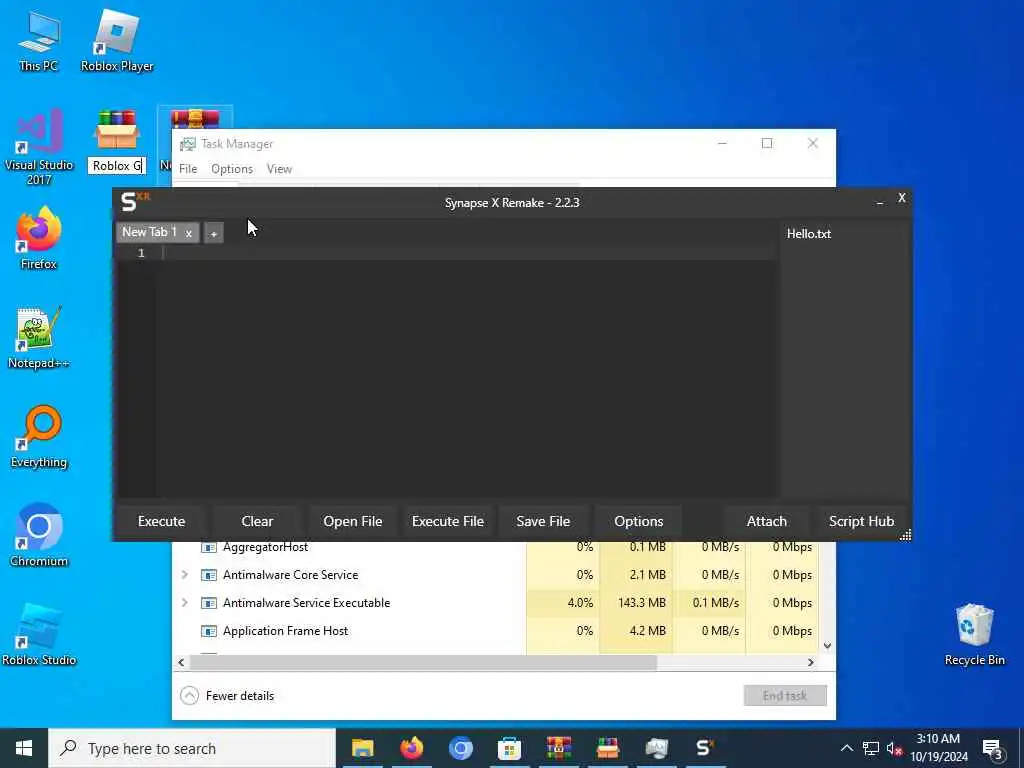Click Task Manager scroll right arrow
Image resolution: width=1024 pixels, height=768 pixels.
pyautogui.click(x=810, y=662)
